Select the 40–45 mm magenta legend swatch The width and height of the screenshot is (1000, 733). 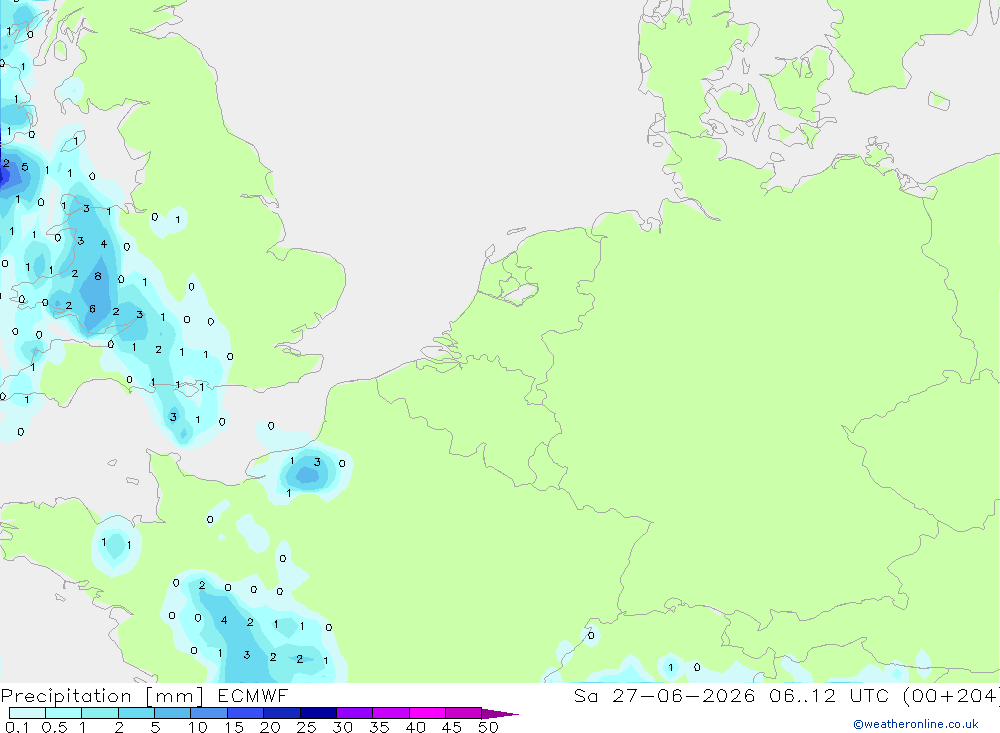click(427, 713)
